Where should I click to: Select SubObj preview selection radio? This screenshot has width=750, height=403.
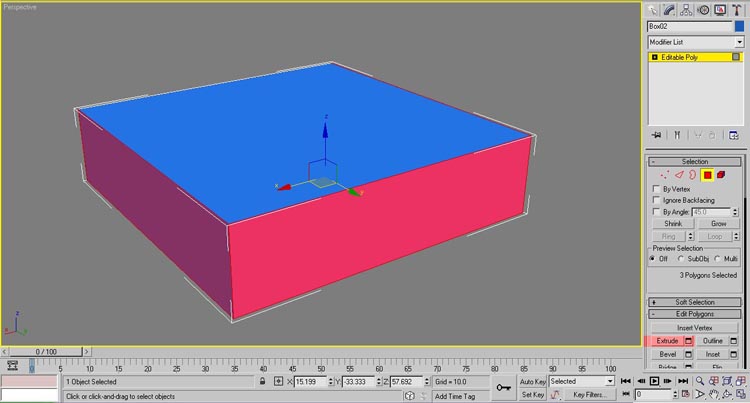click(x=682, y=259)
